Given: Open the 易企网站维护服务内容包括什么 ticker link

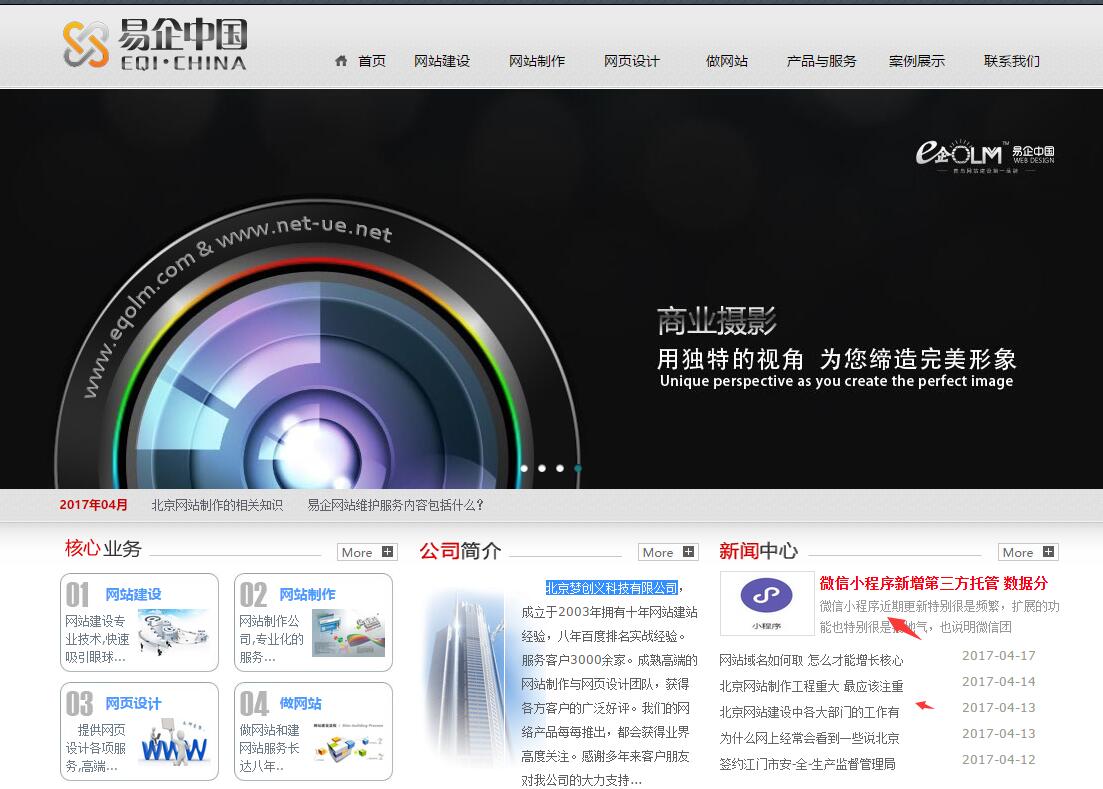Looking at the screenshot, I should (395, 505).
